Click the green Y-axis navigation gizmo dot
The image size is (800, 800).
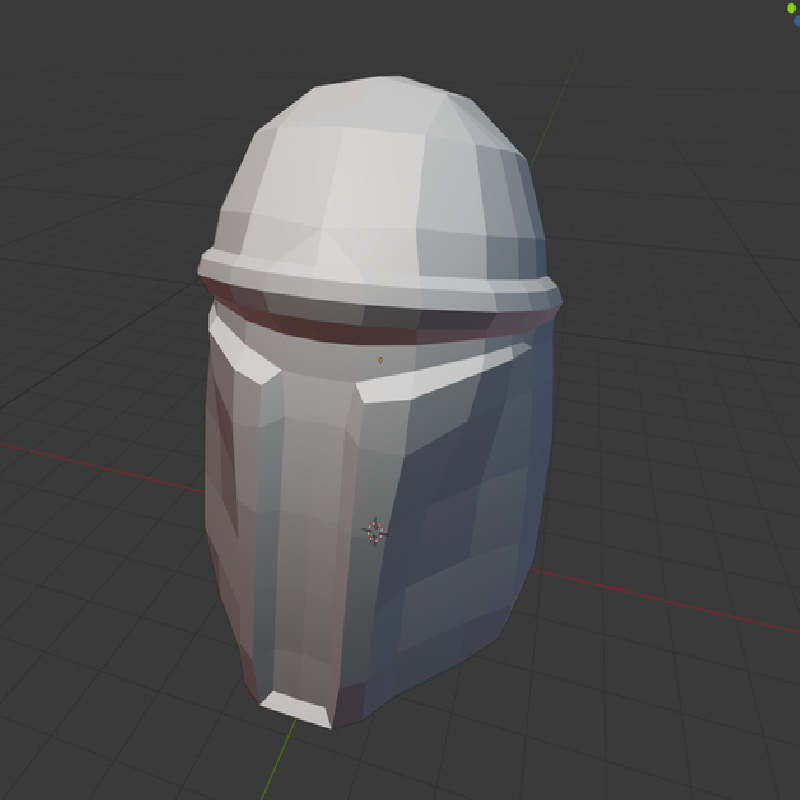pyautogui.click(x=791, y=8)
